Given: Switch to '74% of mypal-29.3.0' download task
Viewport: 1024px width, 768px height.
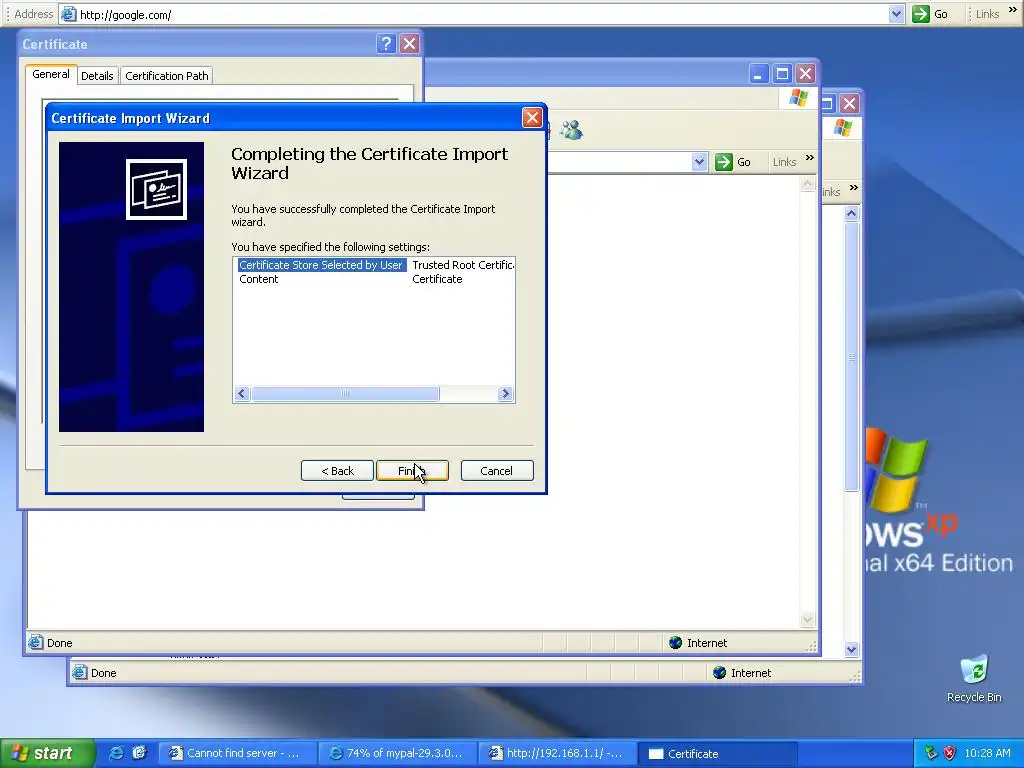Looking at the screenshot, I should coord(397,753).
